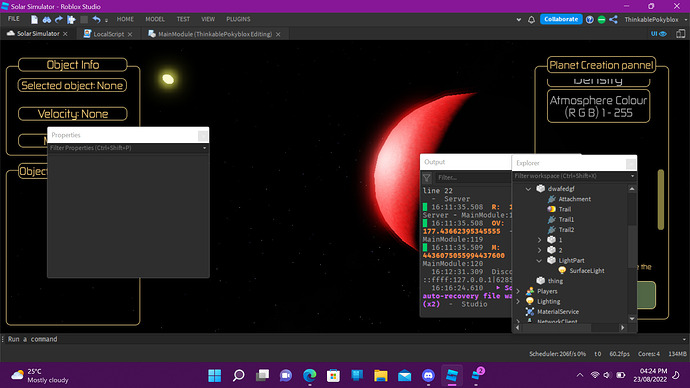Open Roblox Studio taskbar icon

(452, 375)
